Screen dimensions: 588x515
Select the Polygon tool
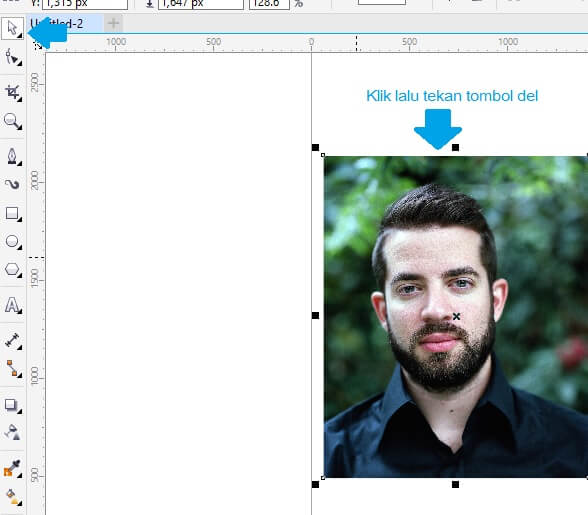click(x=13, y=270)
